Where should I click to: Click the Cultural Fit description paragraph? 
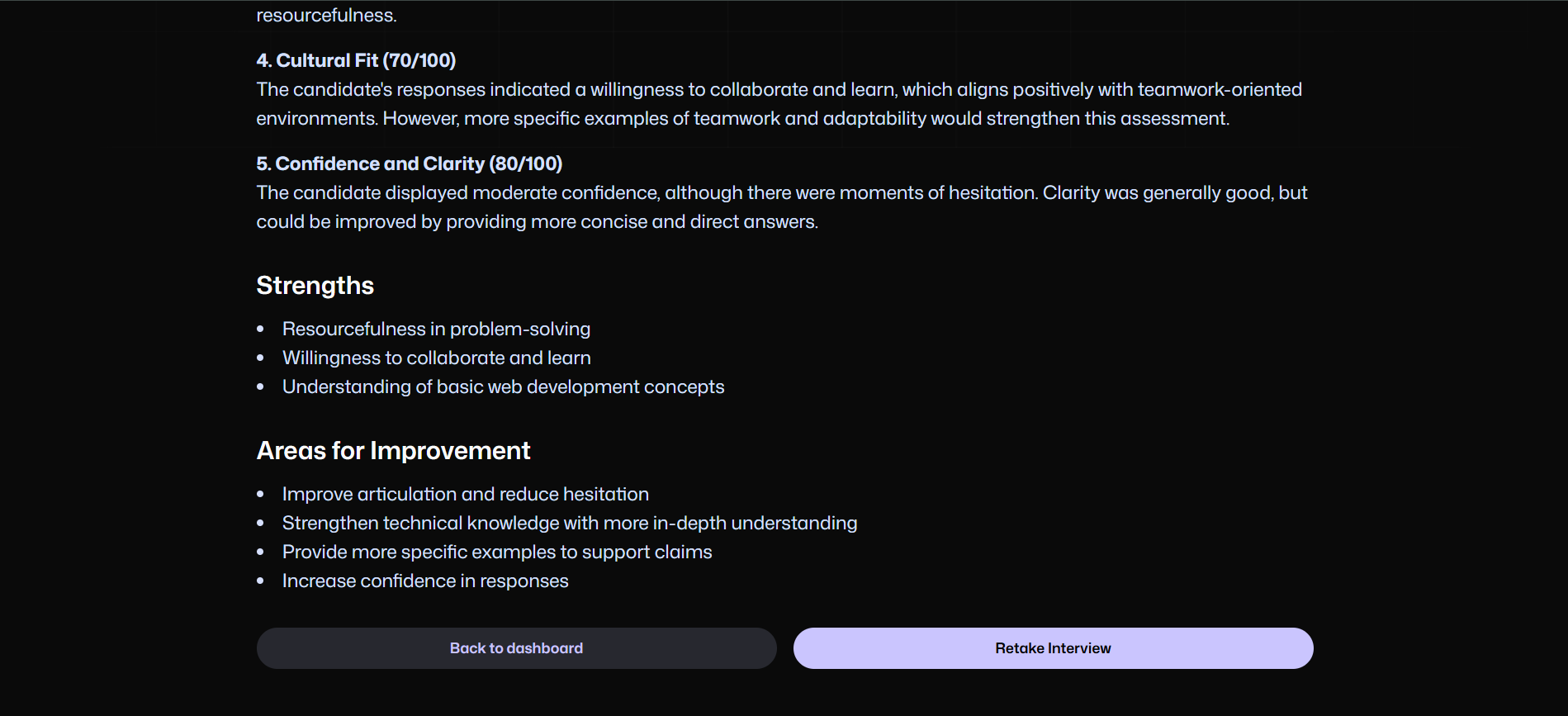tap(779, 104)
